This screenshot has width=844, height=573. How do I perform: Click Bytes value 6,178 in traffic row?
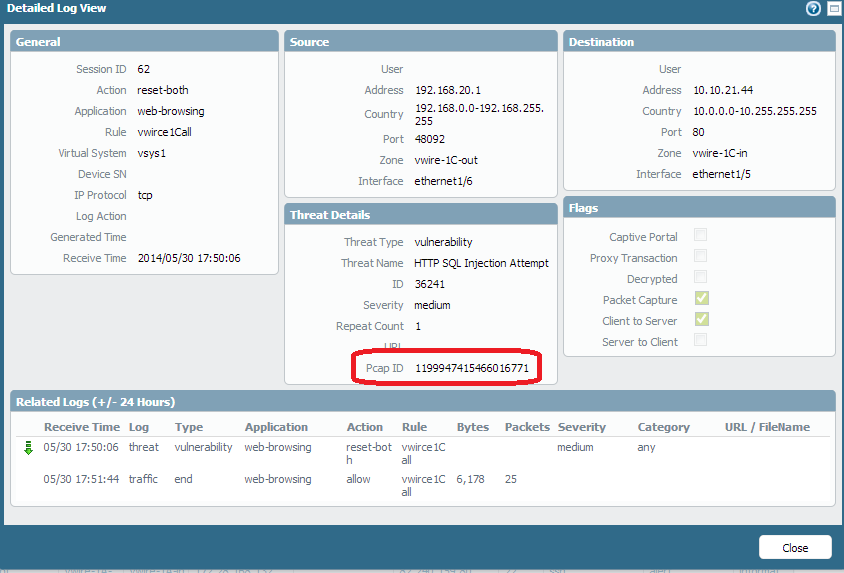(x=470, y=479)
